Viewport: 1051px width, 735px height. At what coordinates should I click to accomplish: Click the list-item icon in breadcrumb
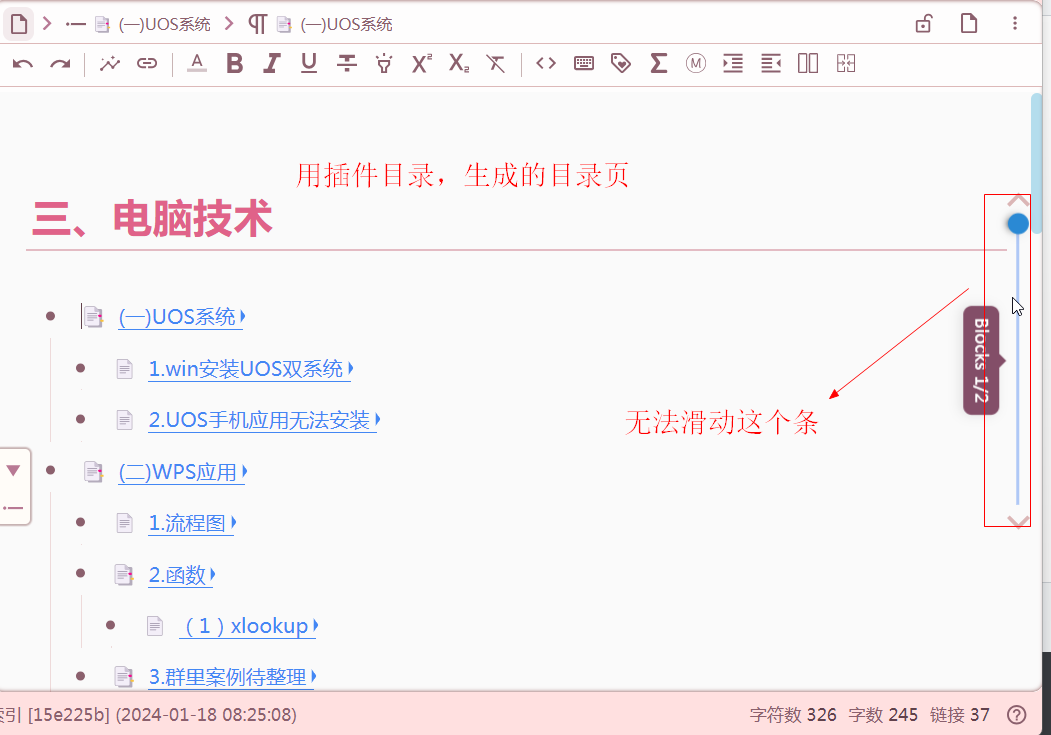(x=76, y=25)
